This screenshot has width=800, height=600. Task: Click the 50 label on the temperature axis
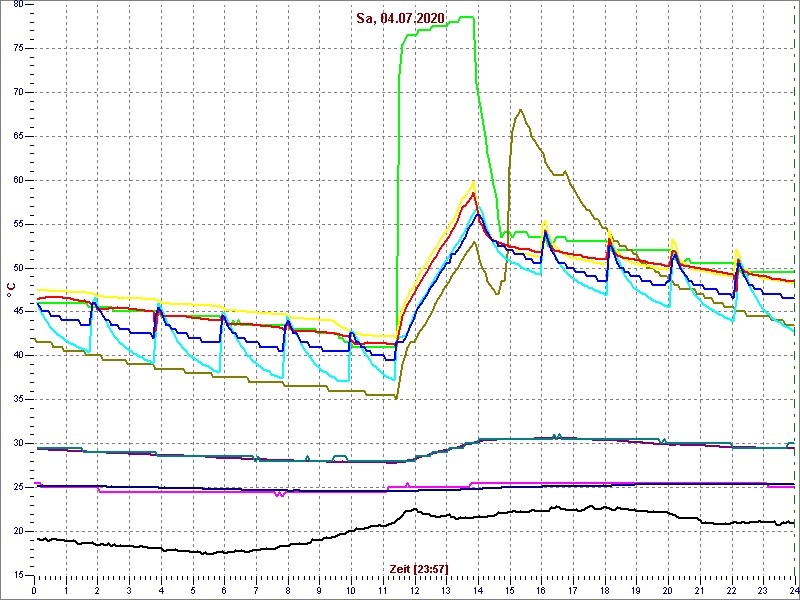19,268
